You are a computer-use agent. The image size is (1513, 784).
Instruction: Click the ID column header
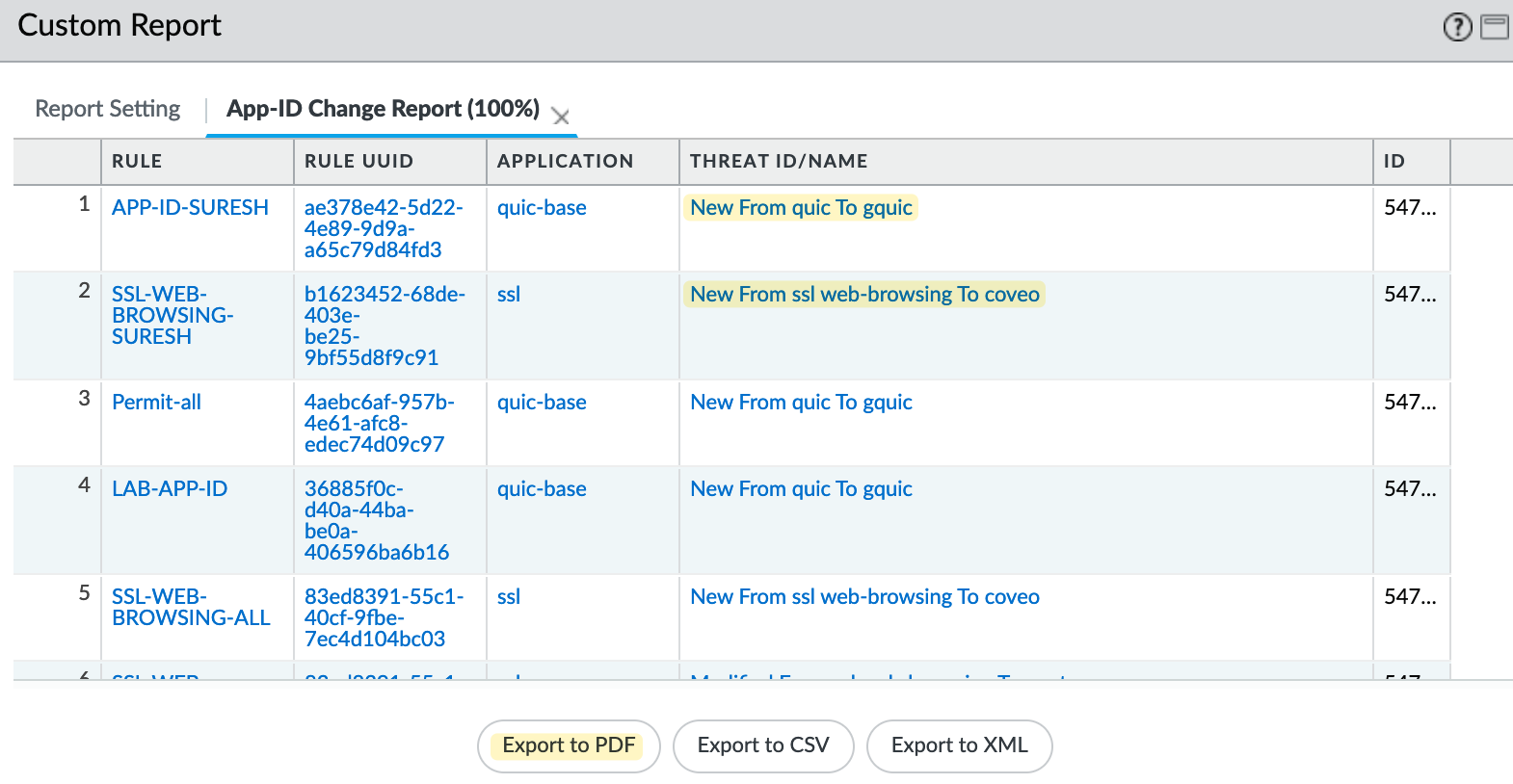1412,162
